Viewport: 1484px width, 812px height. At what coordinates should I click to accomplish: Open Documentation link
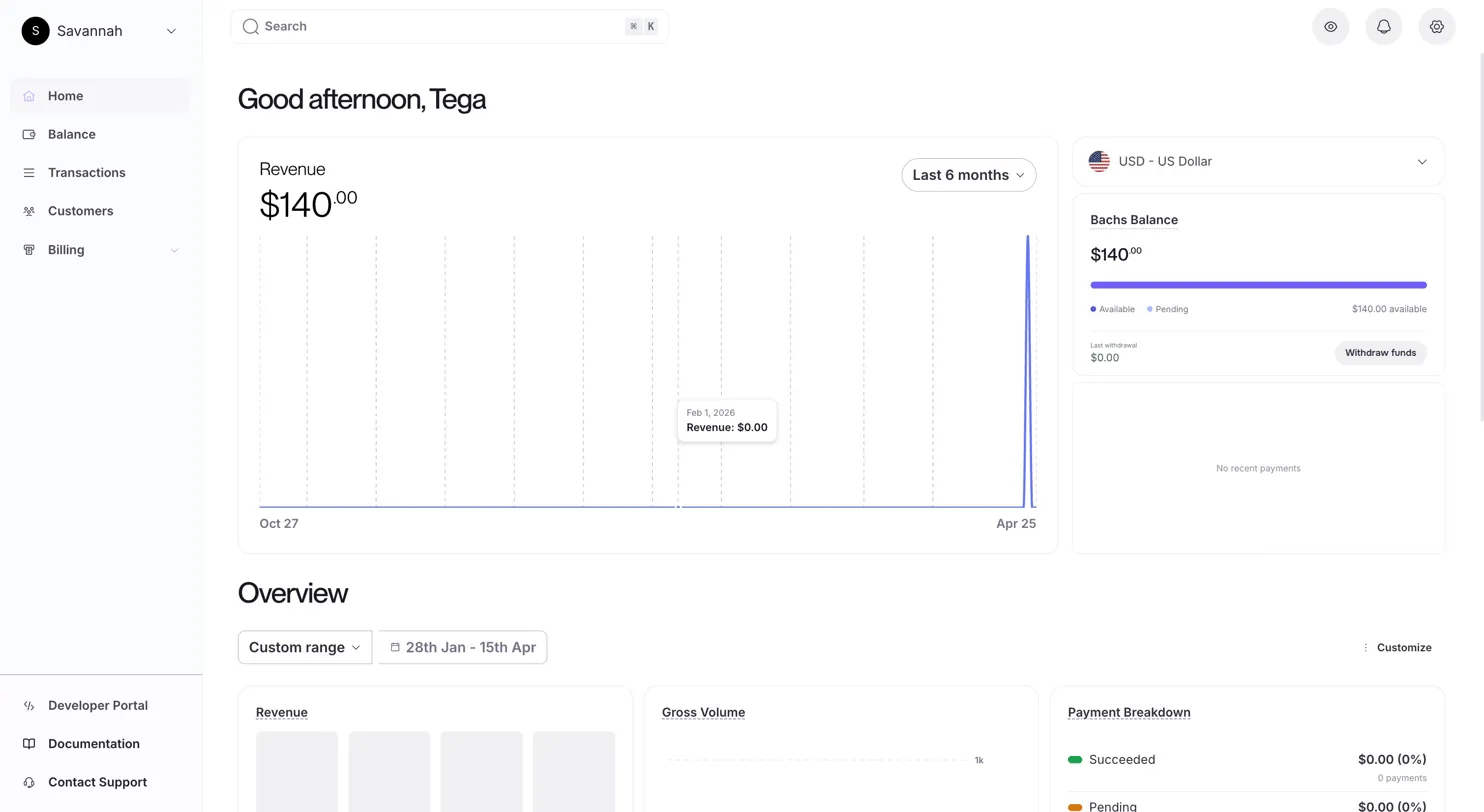click(94, 744)
